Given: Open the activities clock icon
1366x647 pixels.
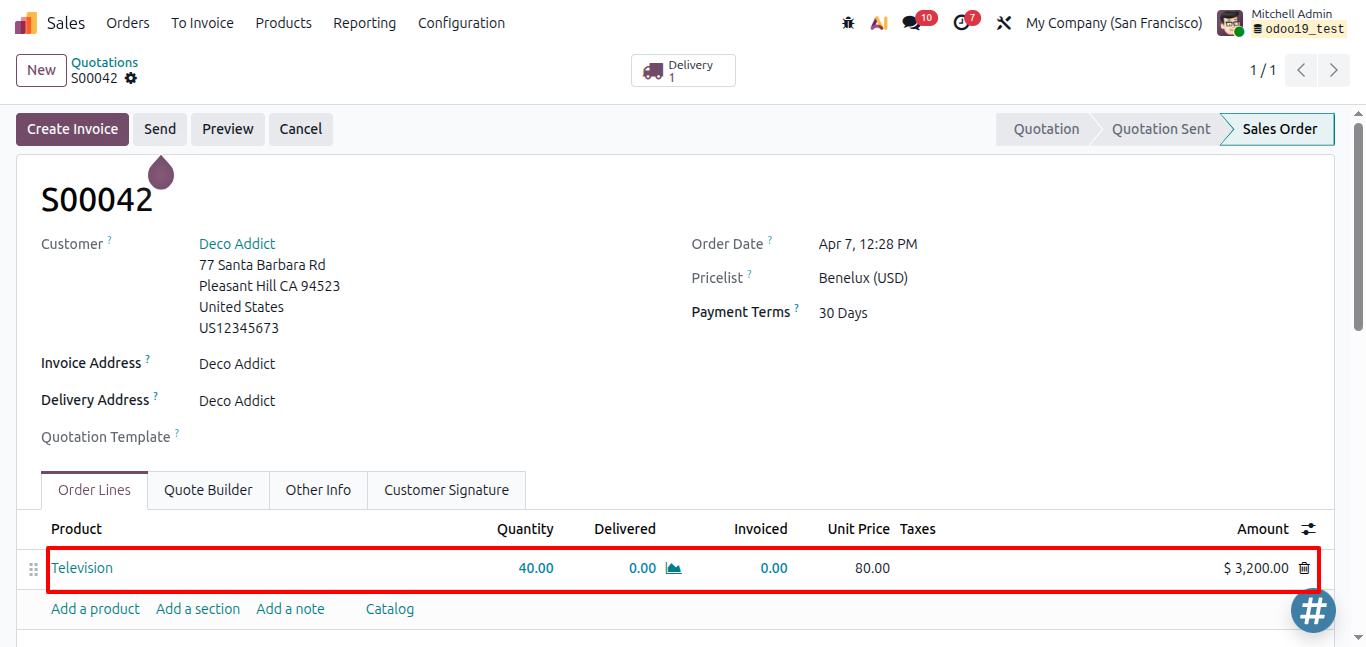Looking at the screenshot, I should click(x=961, y=23).
